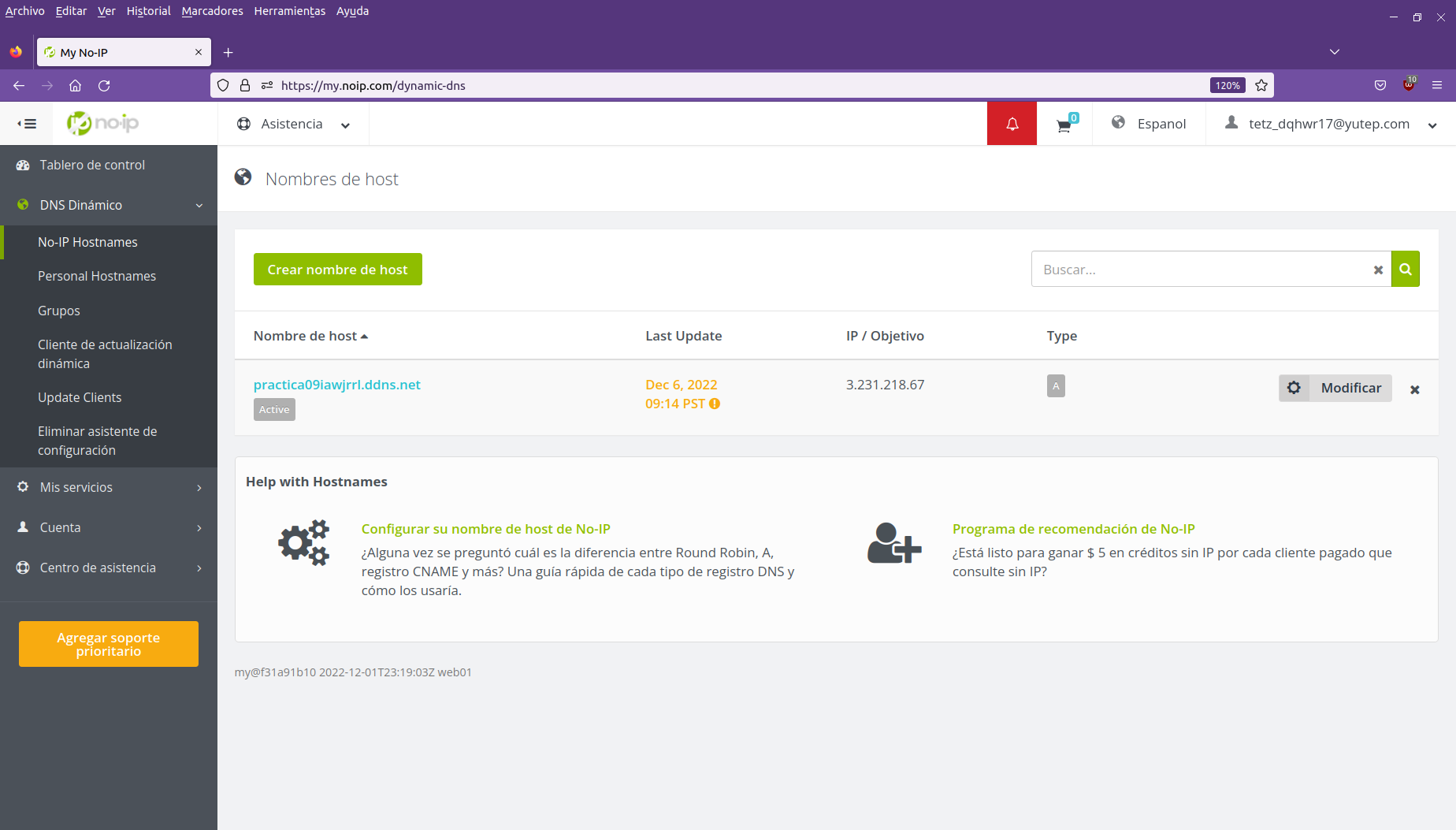Open the Firefox application menu

(x=1437, y=85)
